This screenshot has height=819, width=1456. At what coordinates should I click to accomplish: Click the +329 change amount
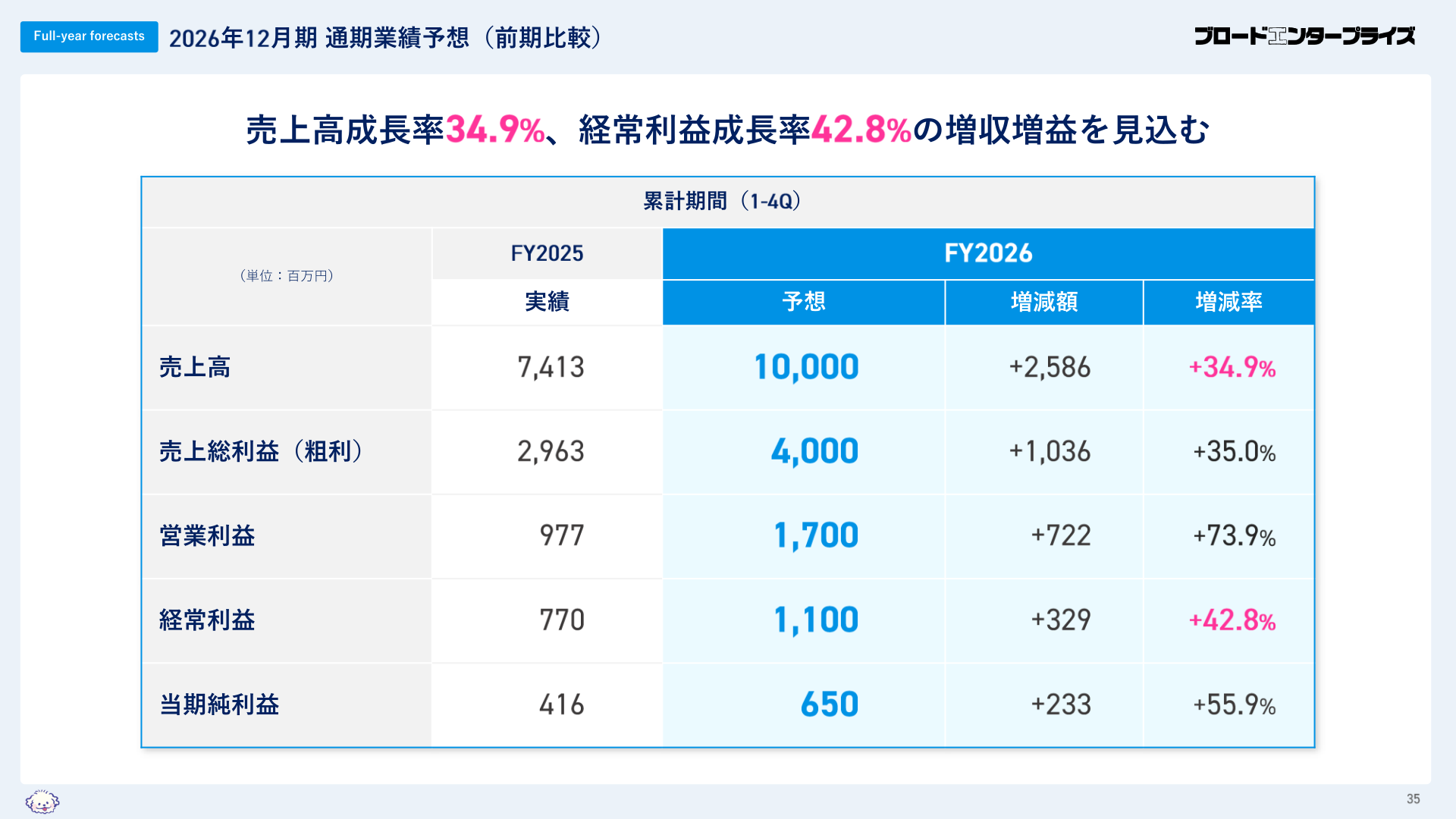pos(1061,620)
